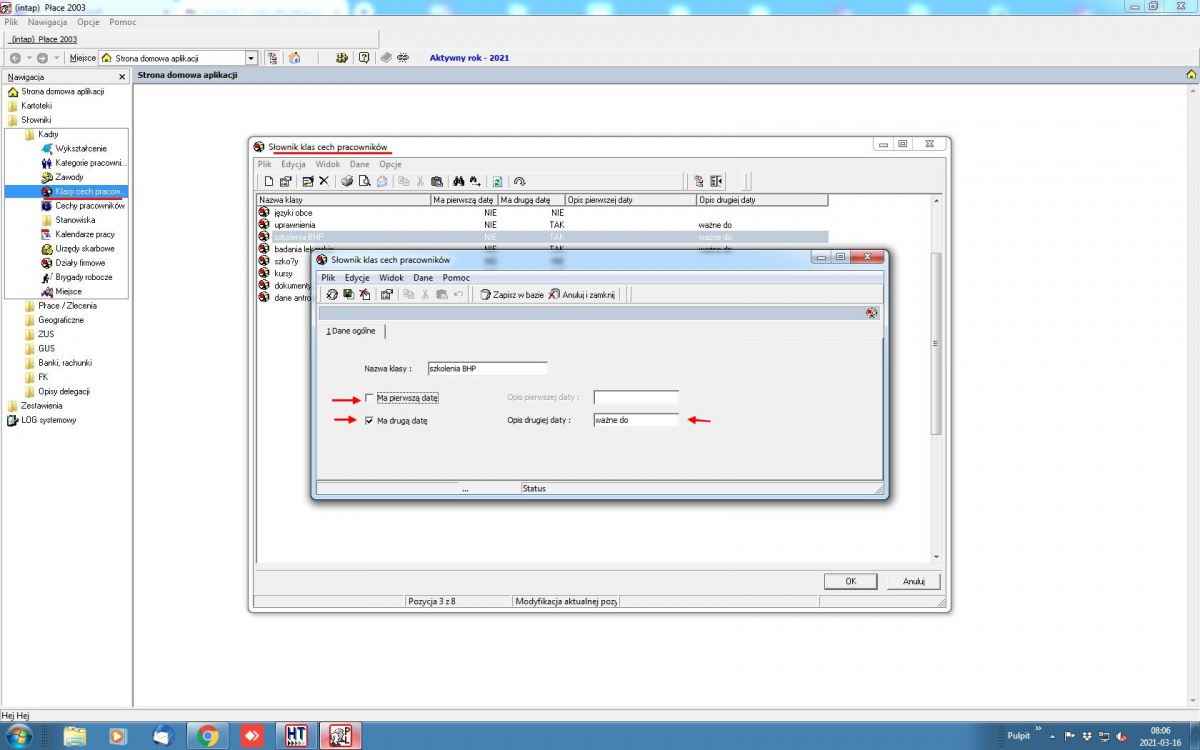Click the OK button in dictionary window
Viewport: 1200px width, 750px height.
point(850,581)
